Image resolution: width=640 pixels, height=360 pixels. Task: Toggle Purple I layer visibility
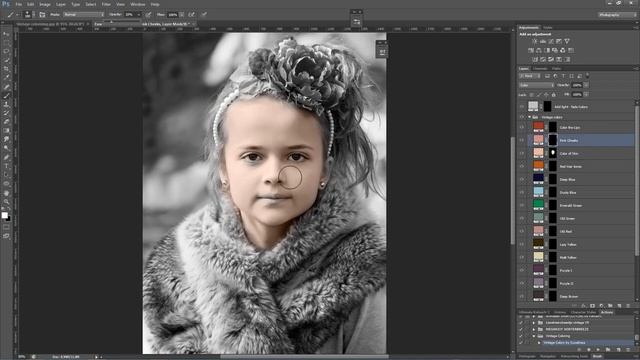tap(522, 270)
